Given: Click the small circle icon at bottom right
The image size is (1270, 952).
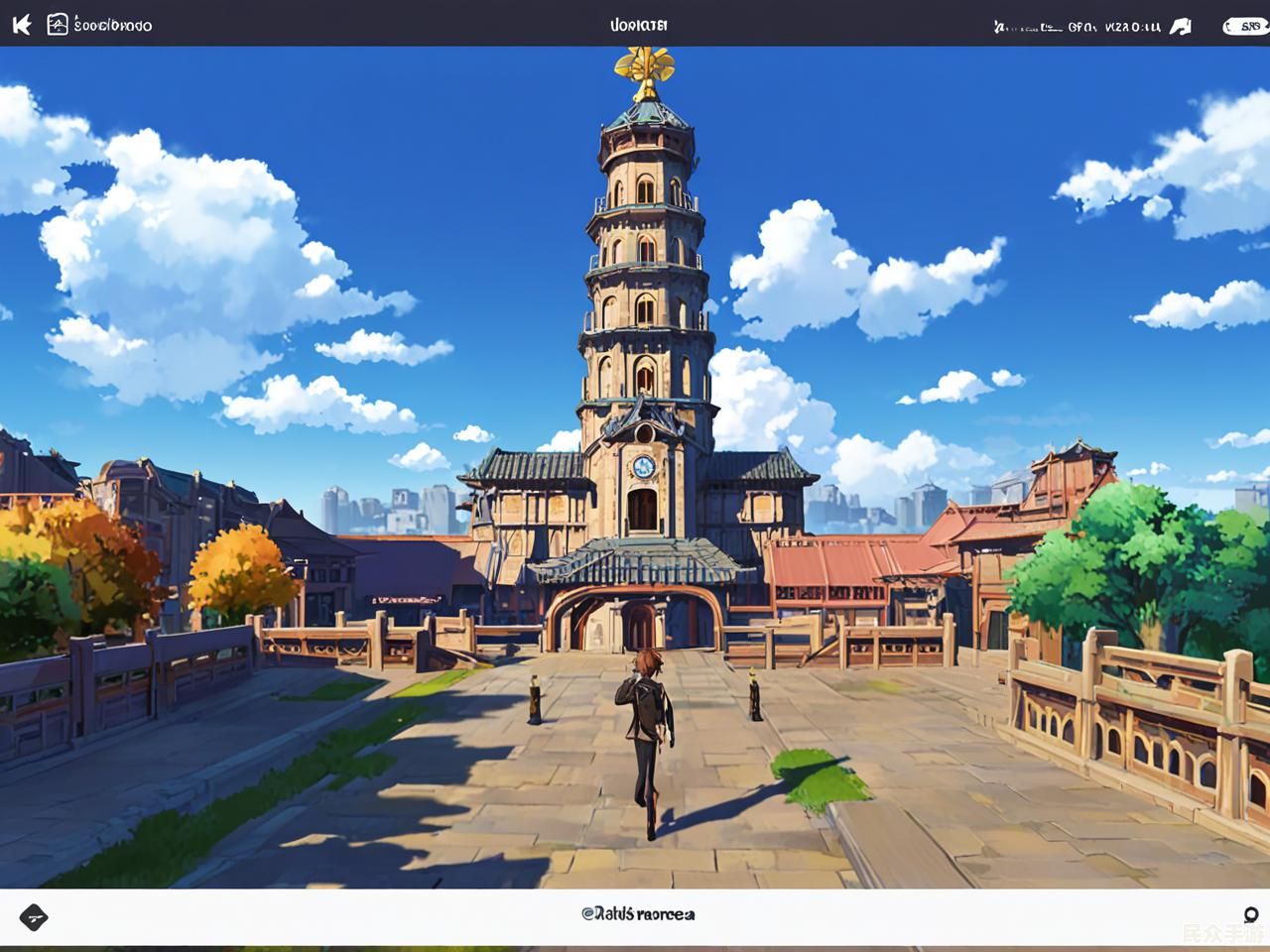Looking at the screenshot, I should click(1250, 914).
